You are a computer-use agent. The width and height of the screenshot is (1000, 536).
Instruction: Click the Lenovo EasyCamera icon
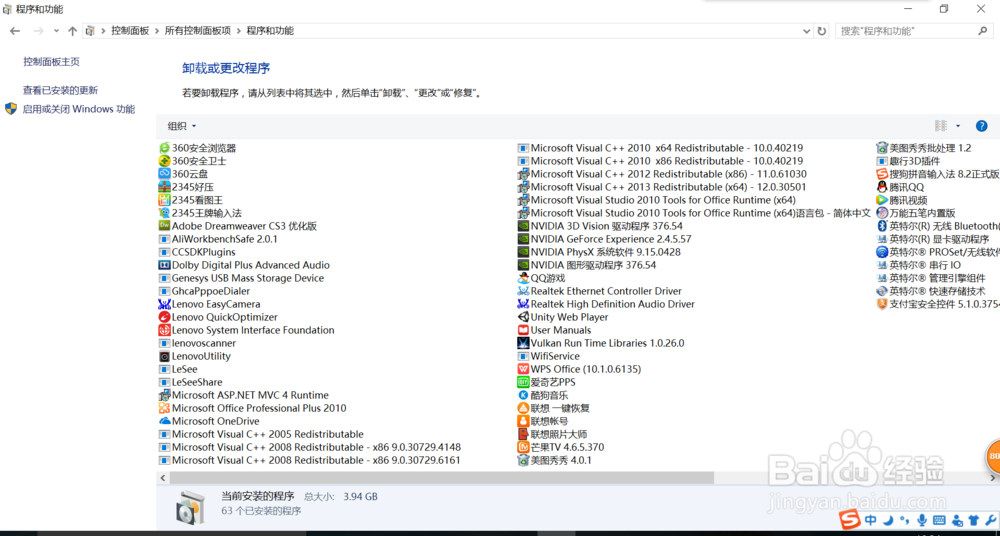(x=165, y=304)
